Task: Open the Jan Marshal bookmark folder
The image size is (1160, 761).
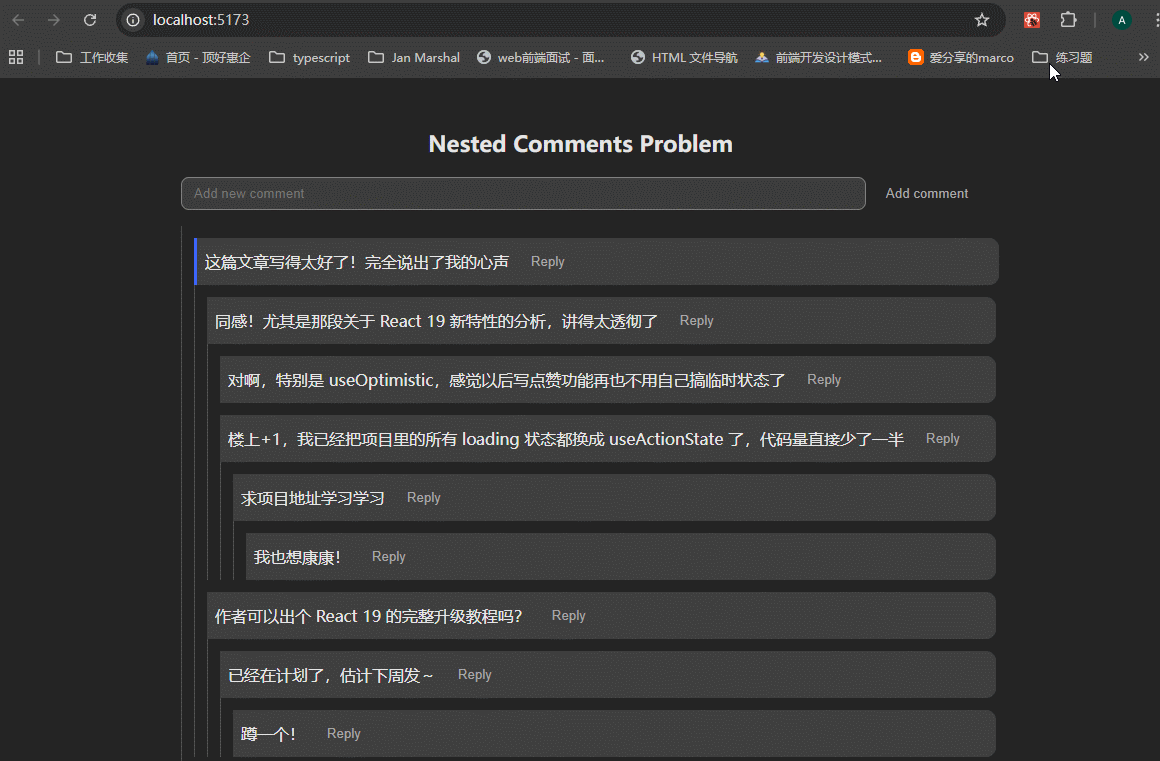Action: coord(414,58)
